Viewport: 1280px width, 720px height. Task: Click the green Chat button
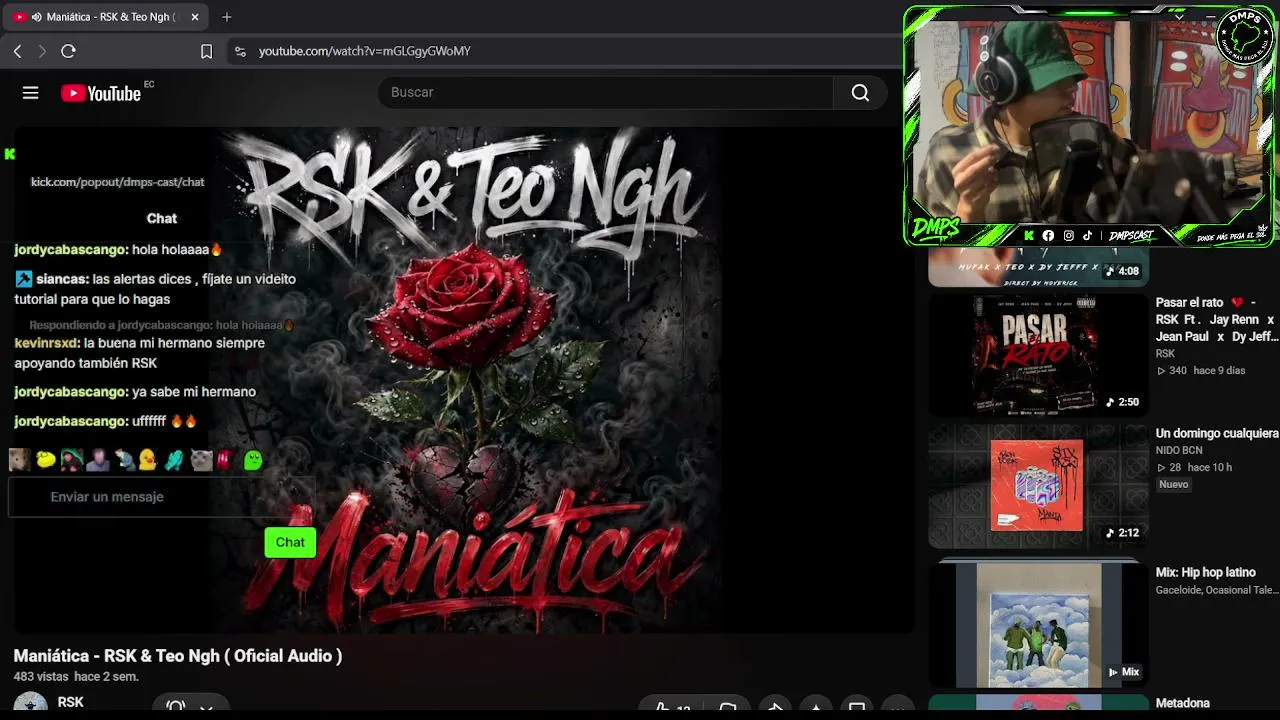coord(290,542)
